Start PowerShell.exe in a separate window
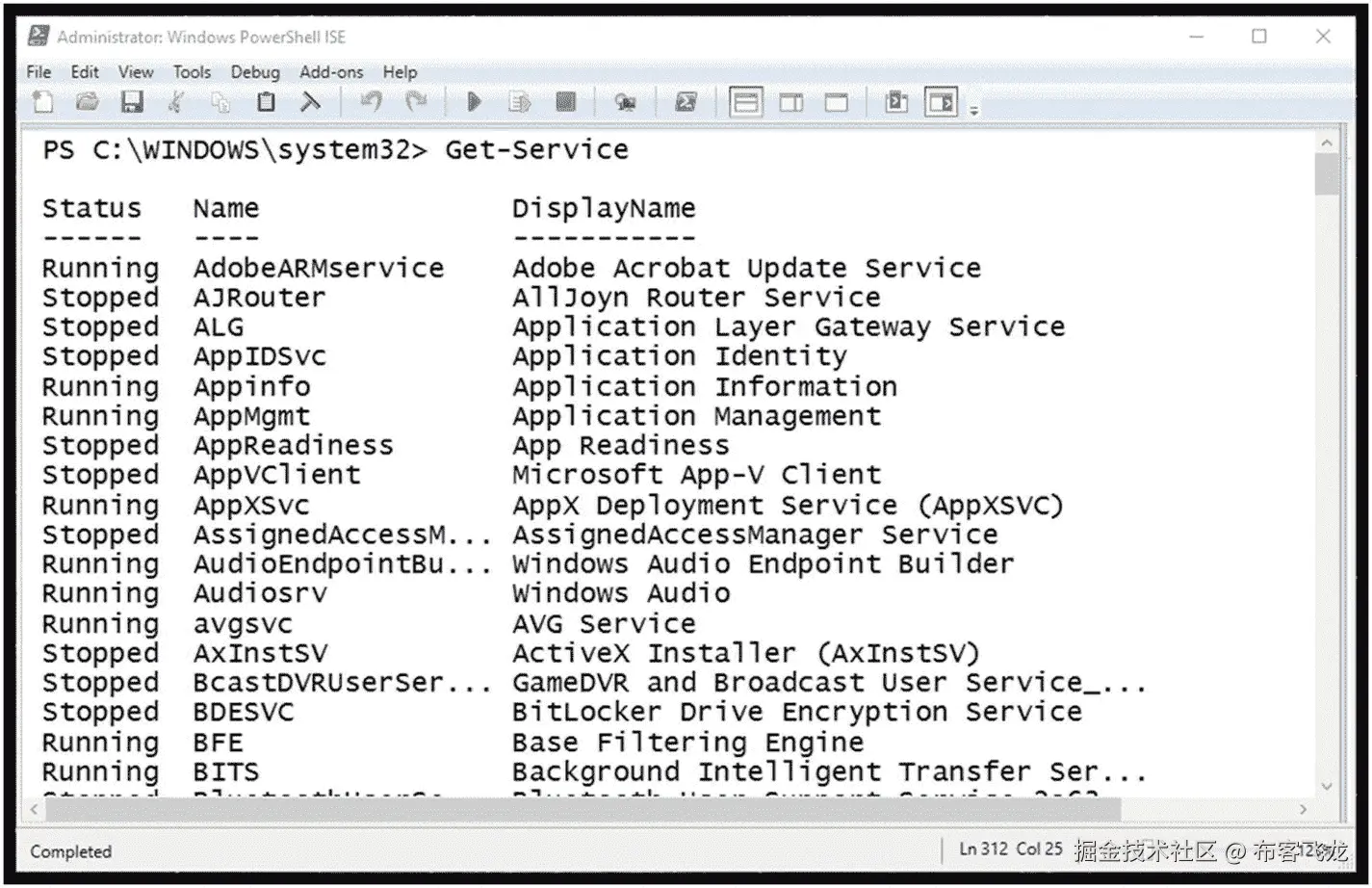Viewport: 1372px width, 888px height. pos(686,102)
